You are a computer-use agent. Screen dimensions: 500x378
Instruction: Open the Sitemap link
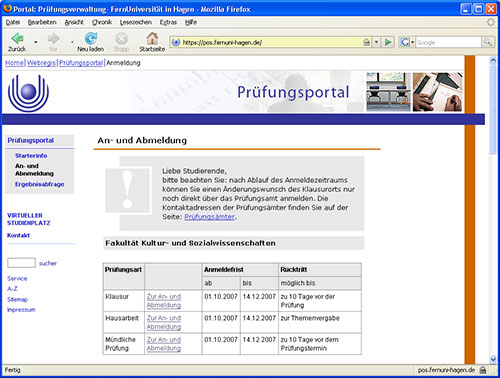[17, 299]
